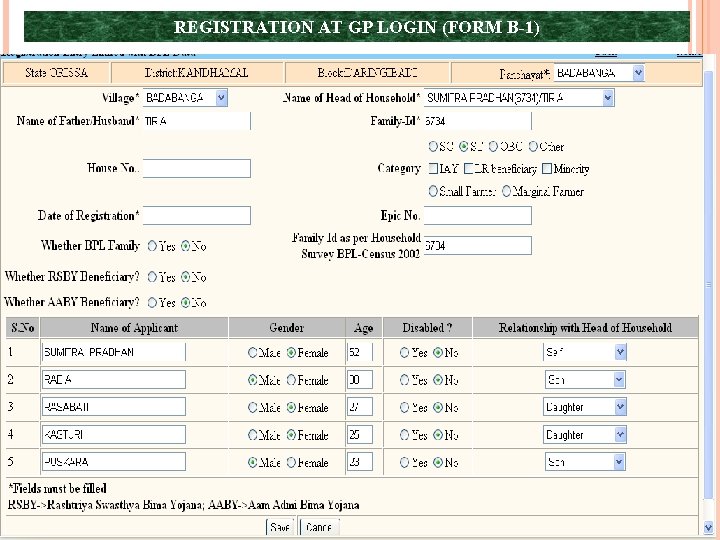Check the Minority checkbox
This screenshot has width=720, height=540.
tap(546, 169)
